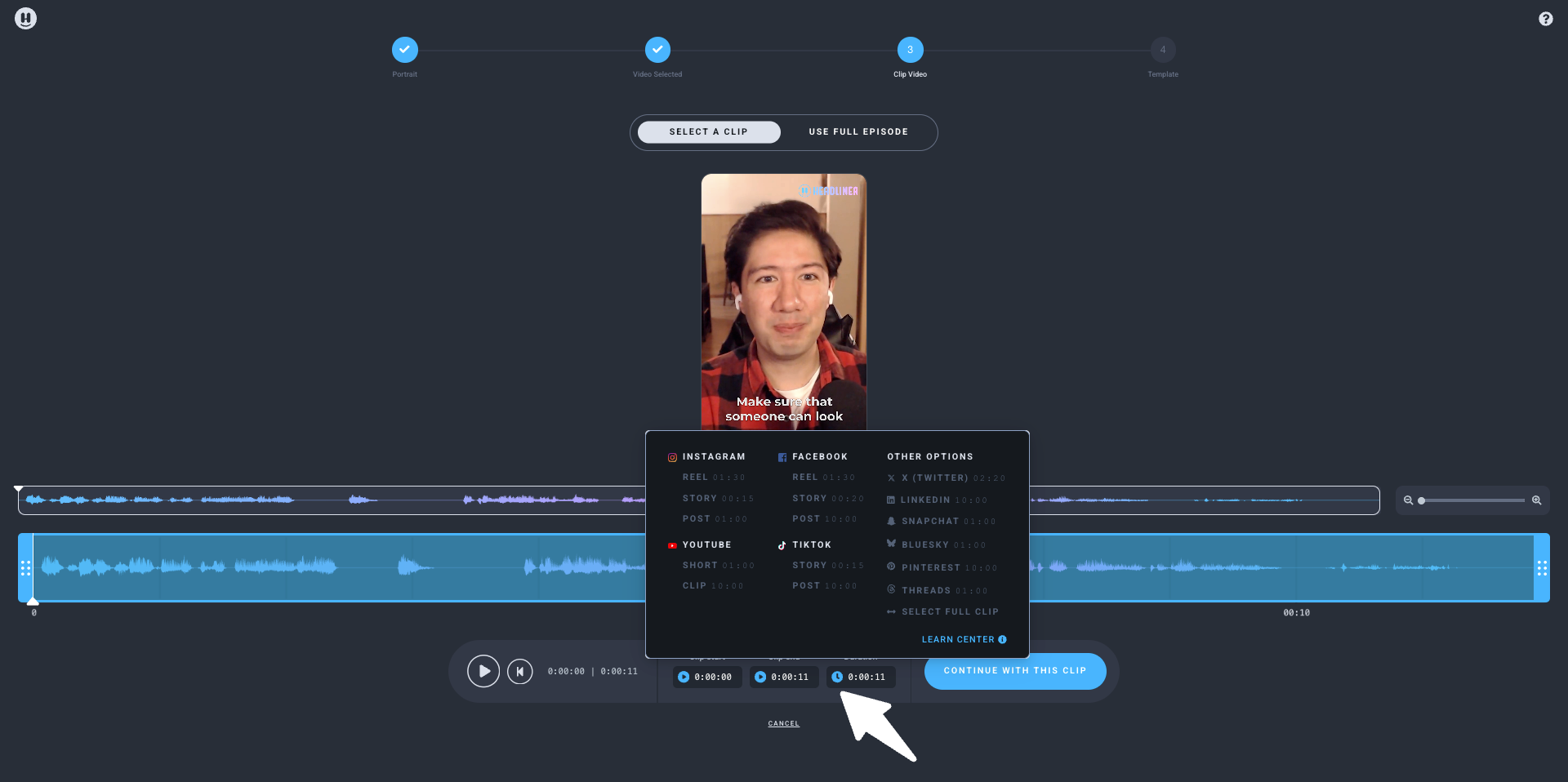Viewport: 1568px width, 782px height.
Task: Click Continue With This Clip button
Action: (1014, 671)
